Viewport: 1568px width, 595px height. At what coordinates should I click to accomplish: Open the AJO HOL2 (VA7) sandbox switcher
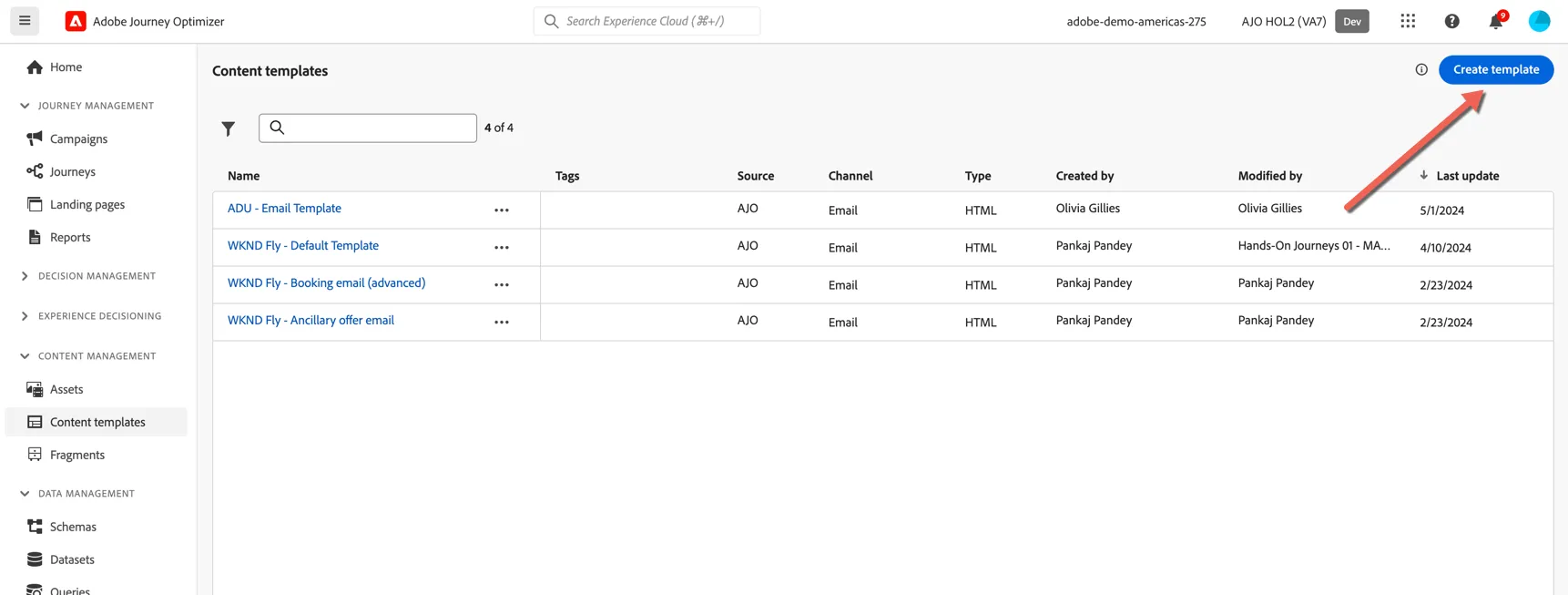tap(1305, 21)
